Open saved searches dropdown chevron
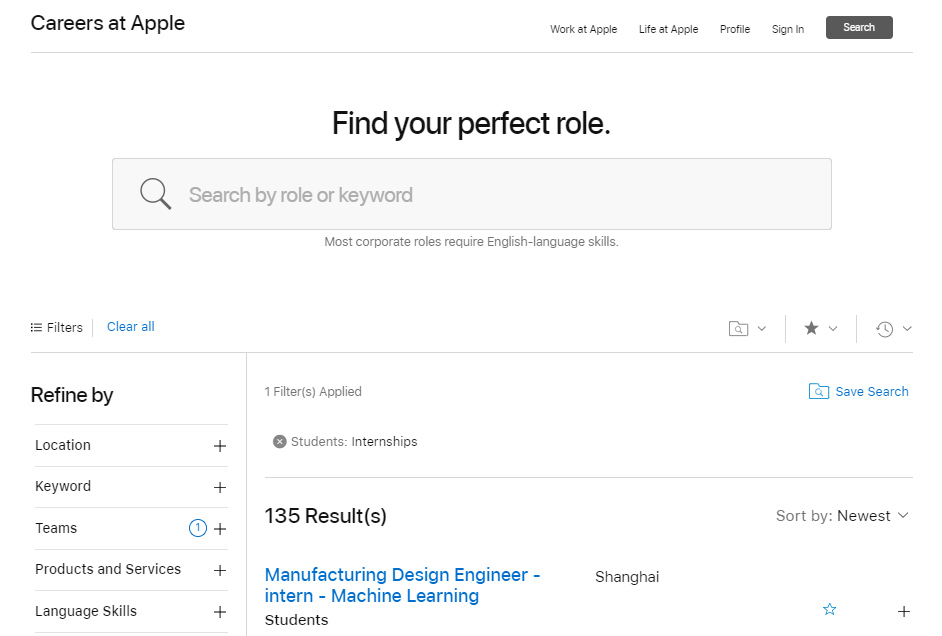Image resolution: width=942 pixels, height=636 pixels. 762,329
